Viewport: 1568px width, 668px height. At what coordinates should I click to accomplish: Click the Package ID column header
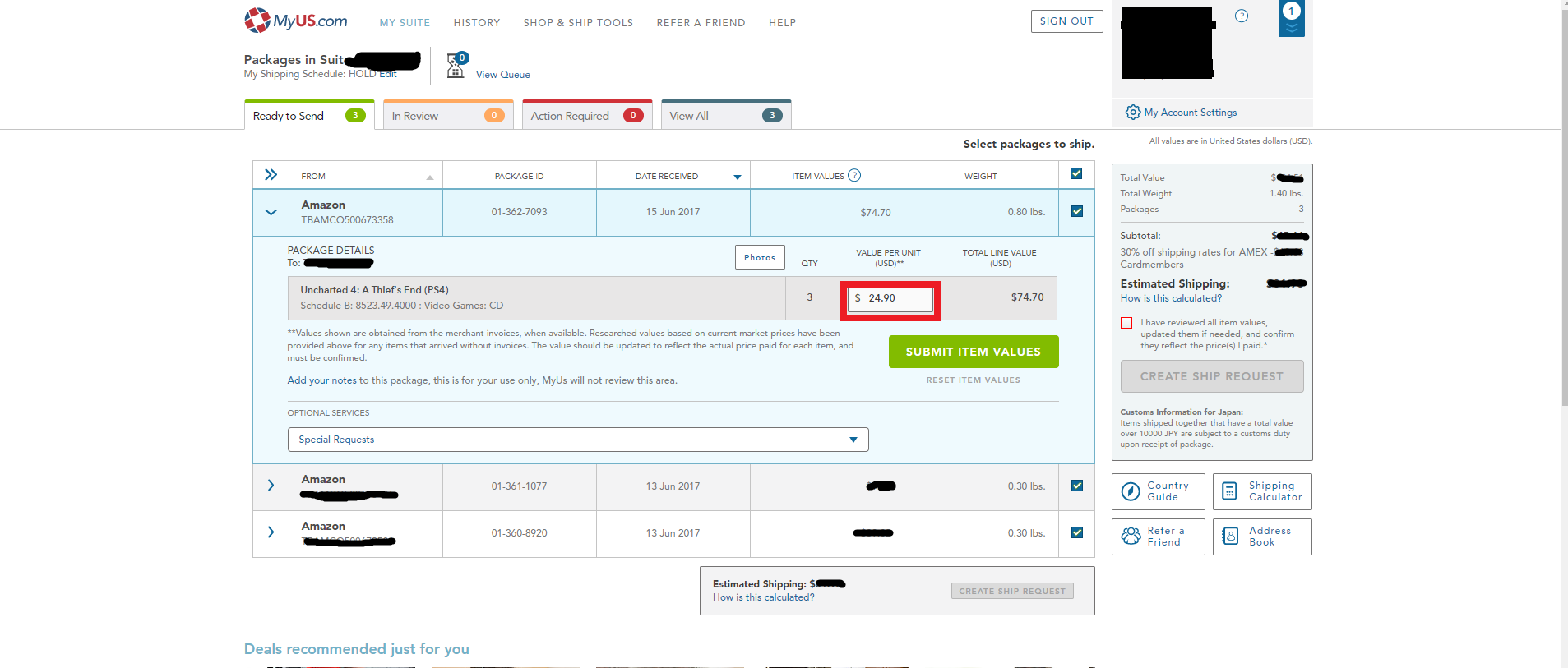(519, 176)
